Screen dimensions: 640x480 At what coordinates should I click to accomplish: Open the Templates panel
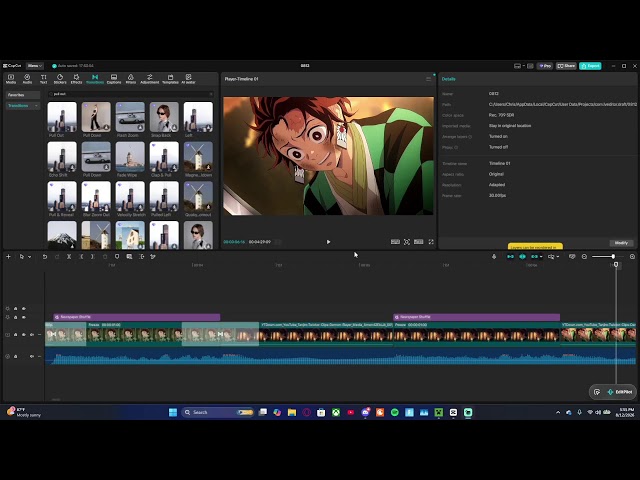tap(170, 79)
